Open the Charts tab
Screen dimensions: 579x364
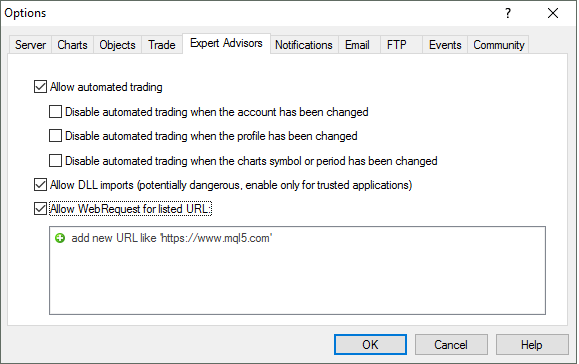(72, 45)
